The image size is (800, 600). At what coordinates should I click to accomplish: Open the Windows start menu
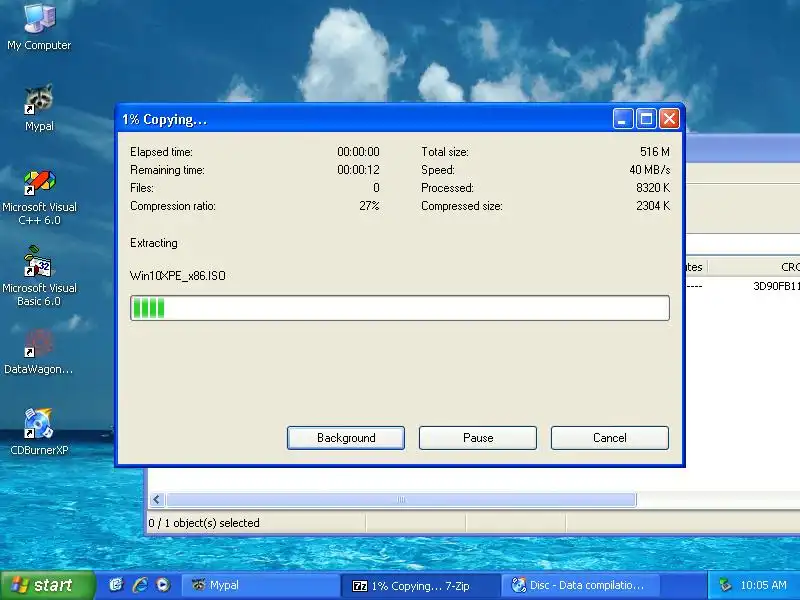tap(47, 585)
